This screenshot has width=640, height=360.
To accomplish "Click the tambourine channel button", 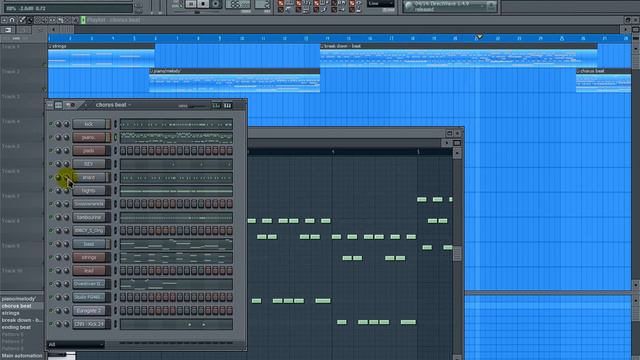I will click(89, 218).
